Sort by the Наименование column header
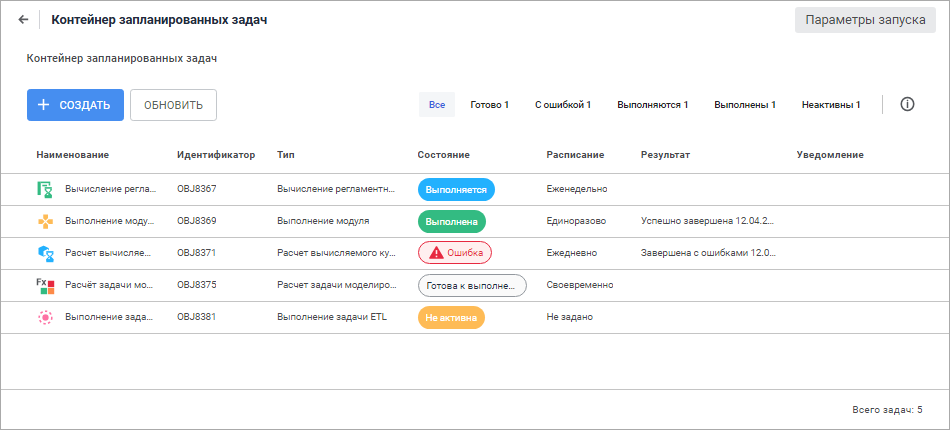The height and width of the screenshot is (430, 950). coord(73,155)
